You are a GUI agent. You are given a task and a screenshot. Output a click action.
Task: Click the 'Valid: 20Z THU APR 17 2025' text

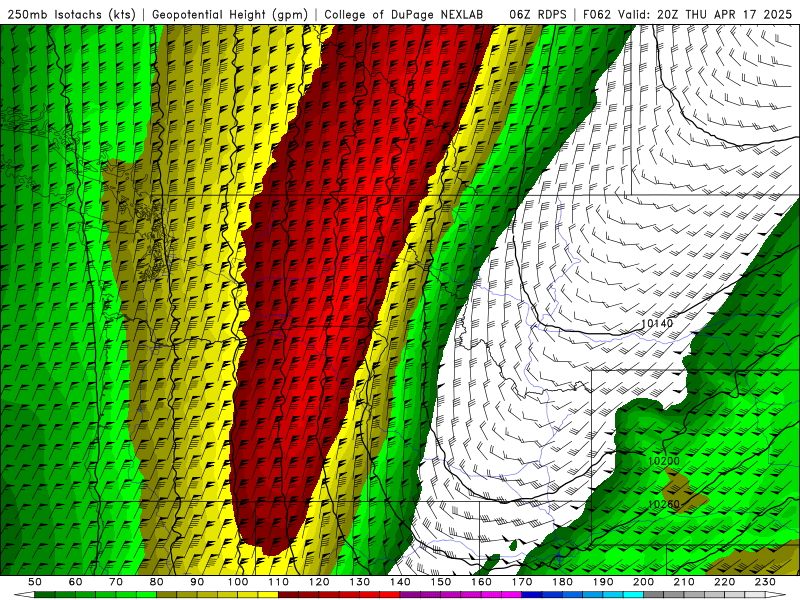(705, 14)
